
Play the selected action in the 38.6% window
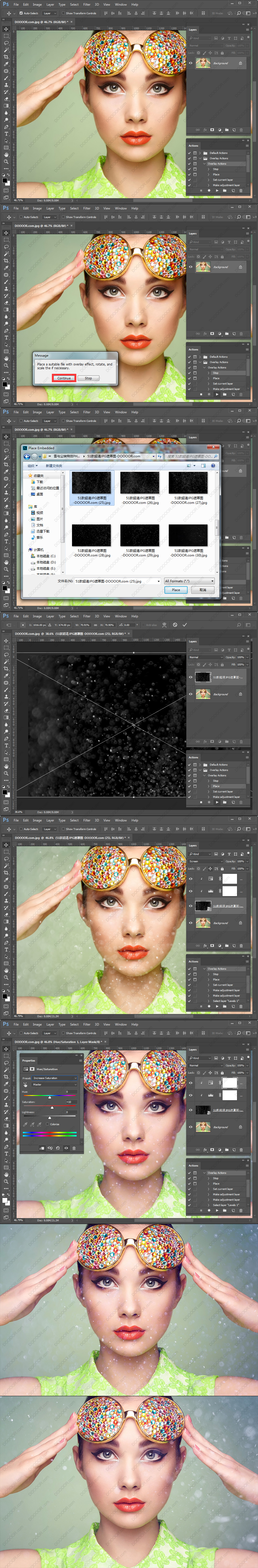(217, 802)
